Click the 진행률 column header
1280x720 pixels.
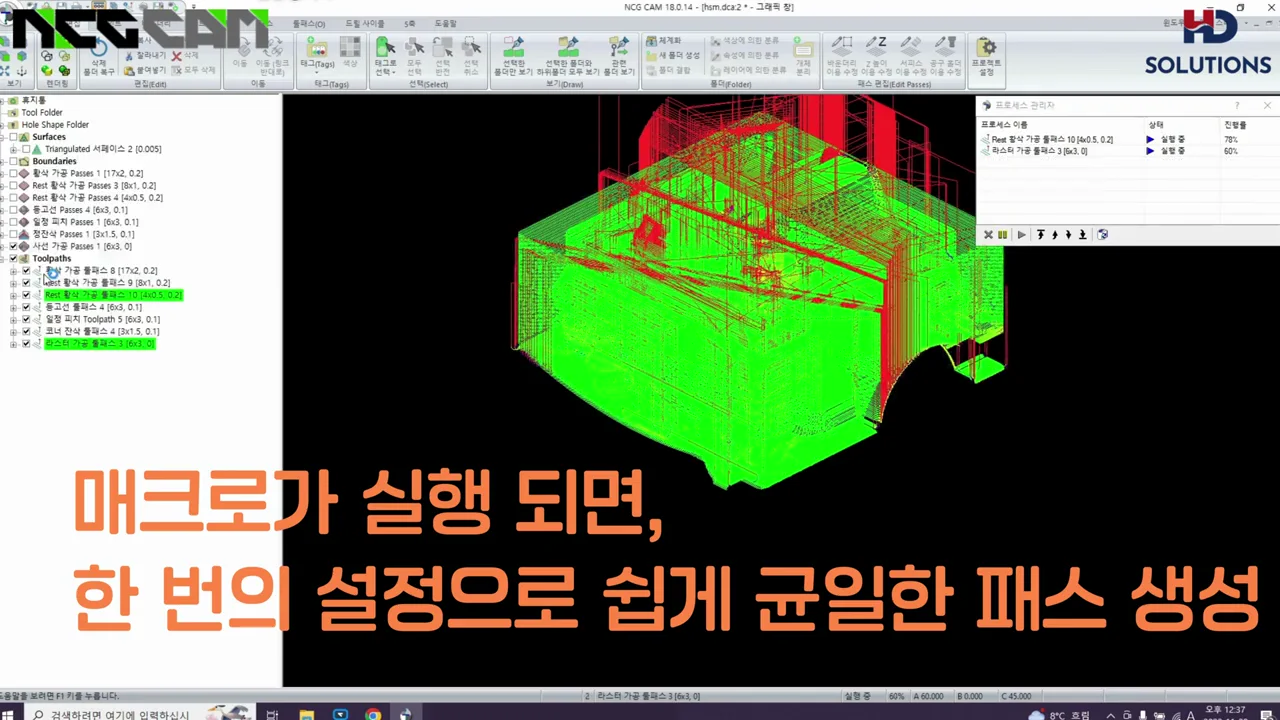pos(1235,124)
